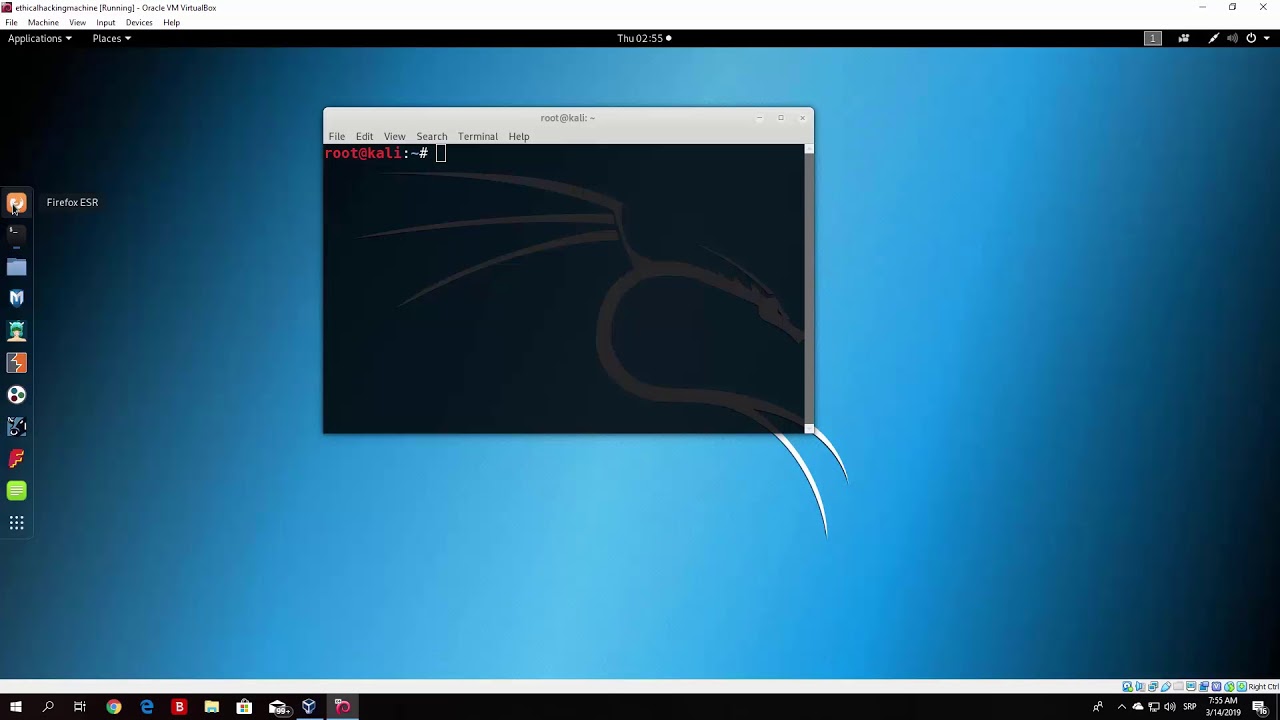Click the terminal vertical scrollbar
The image size is (1280, 720).
(x=809, y=288)
